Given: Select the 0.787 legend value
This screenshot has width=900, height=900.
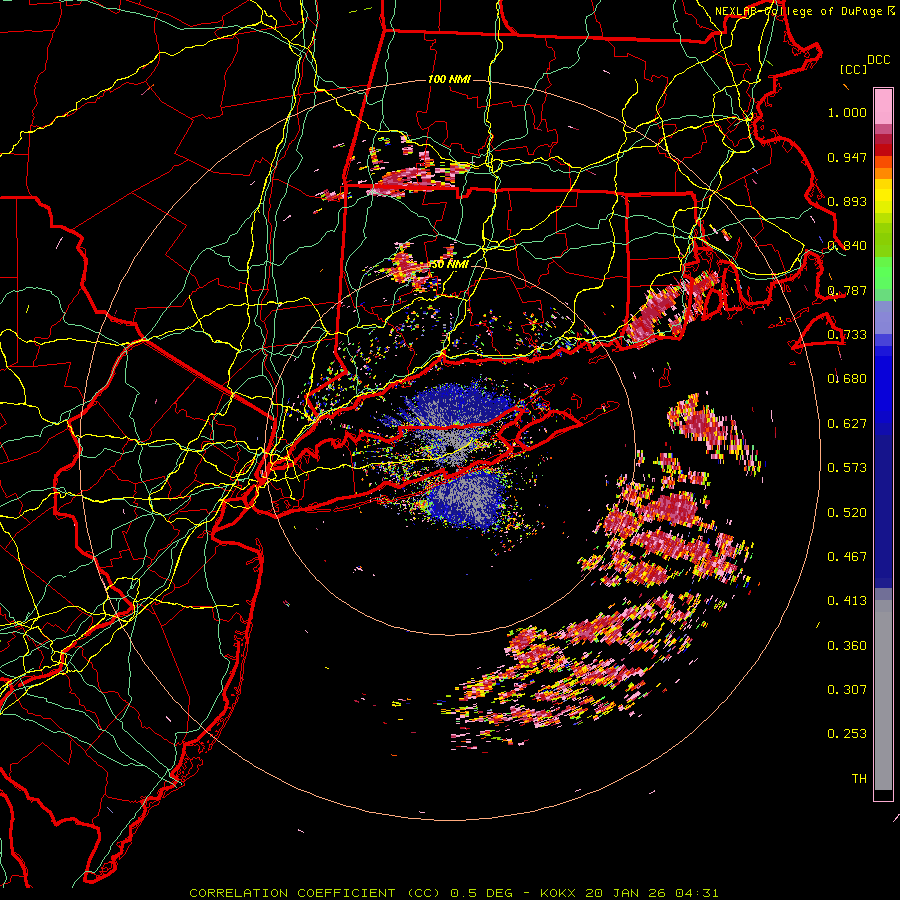Looking at the screenshot, I should coord(847,290).
